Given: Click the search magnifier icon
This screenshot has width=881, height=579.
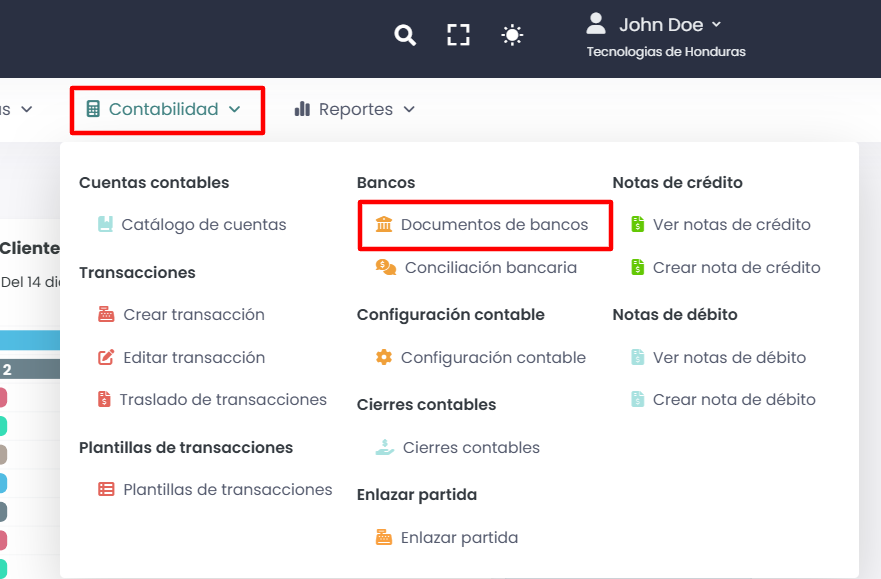Looking at the screenshot, I should [405, 35].
